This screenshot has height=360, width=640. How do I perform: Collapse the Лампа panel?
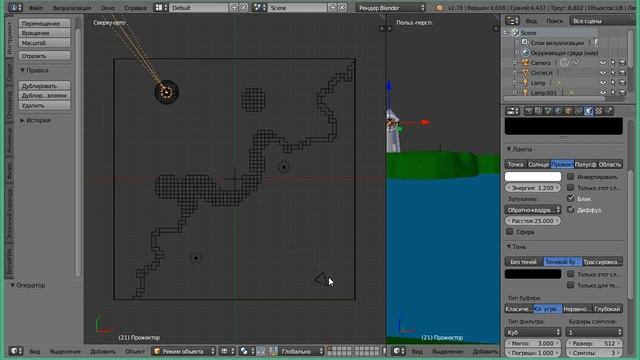point(509,149)
